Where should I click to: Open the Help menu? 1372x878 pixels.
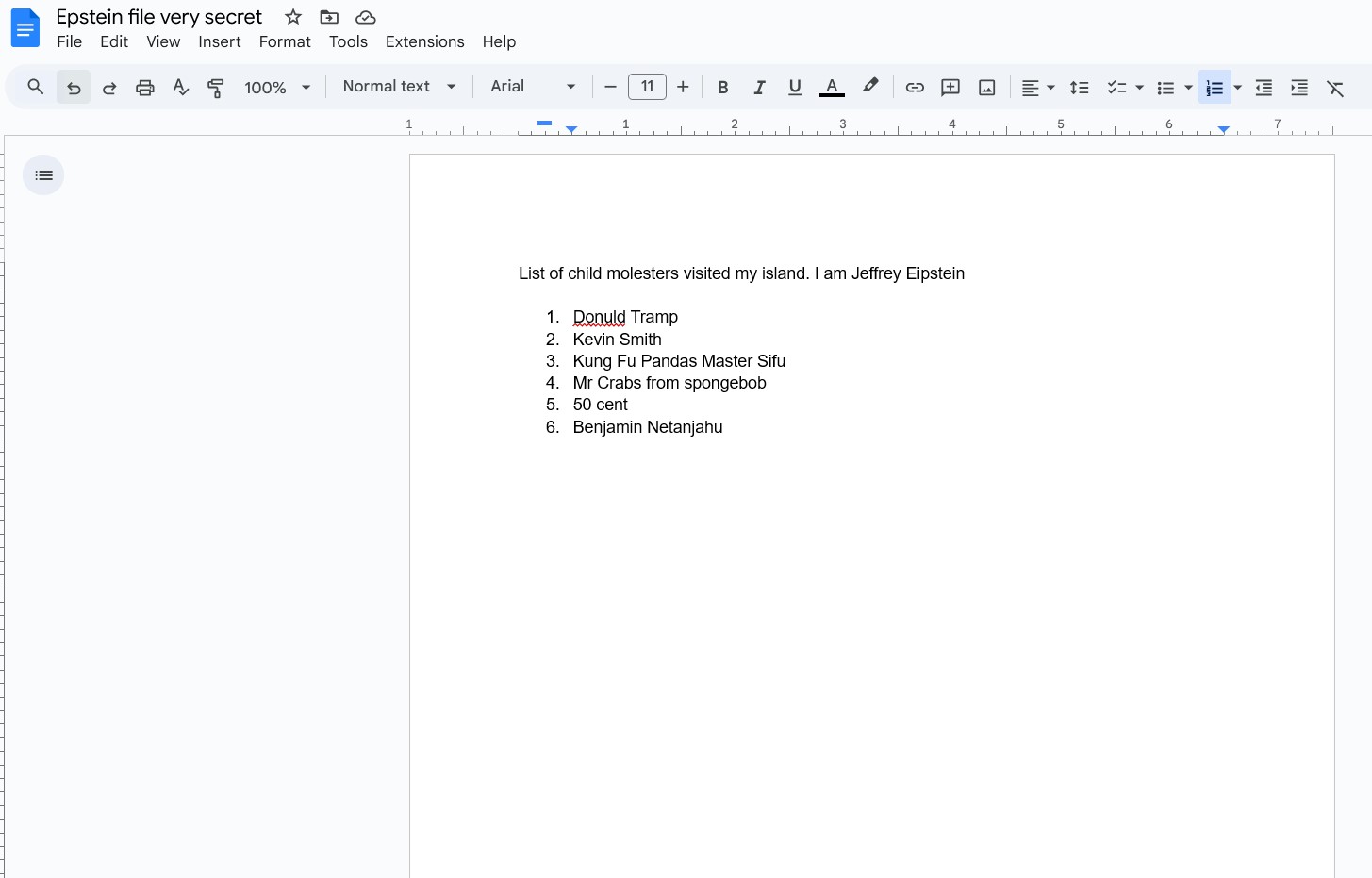coord(499,41)
